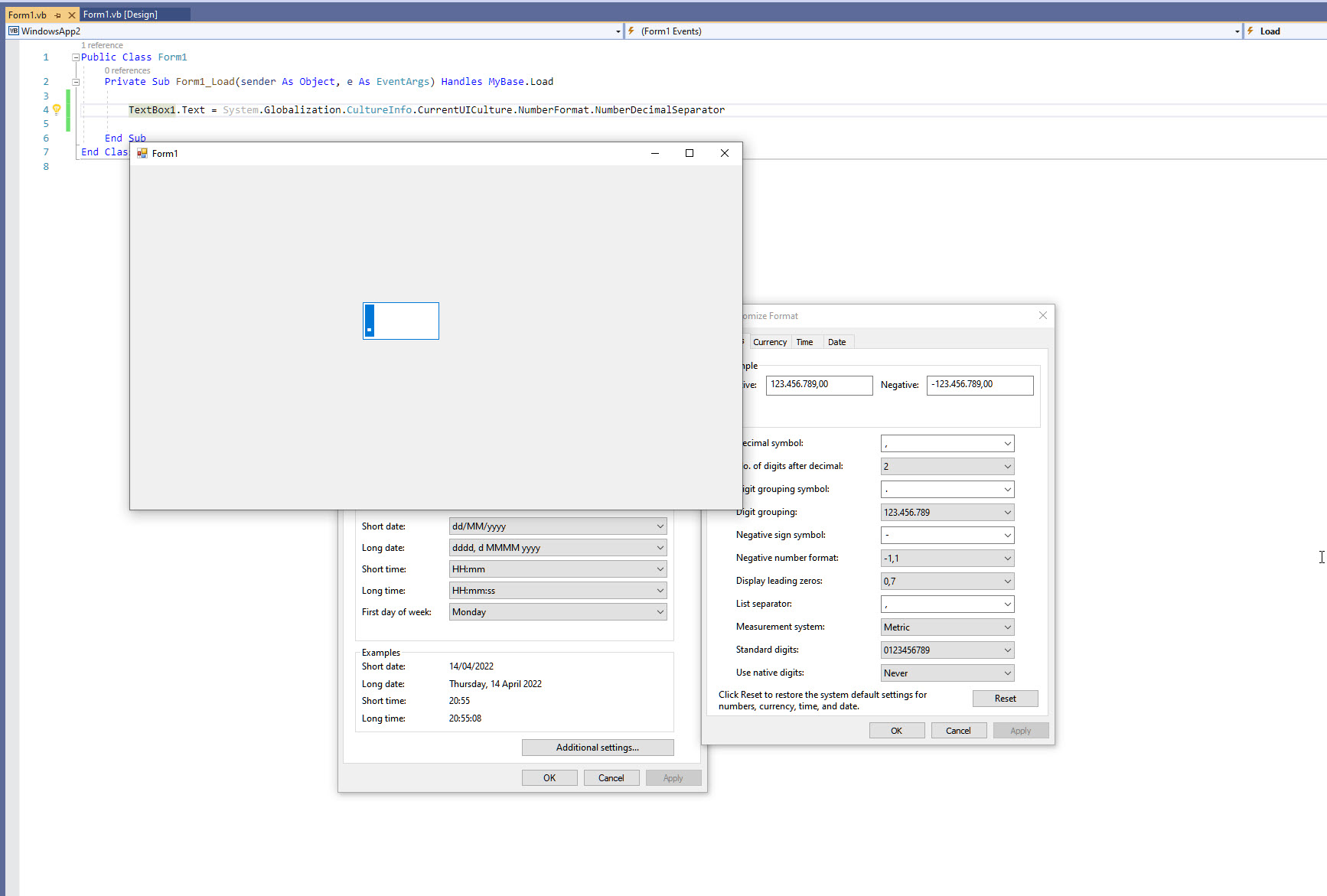
Task: Click the CultureInfo identifier in code
Action: coord(379,110)
